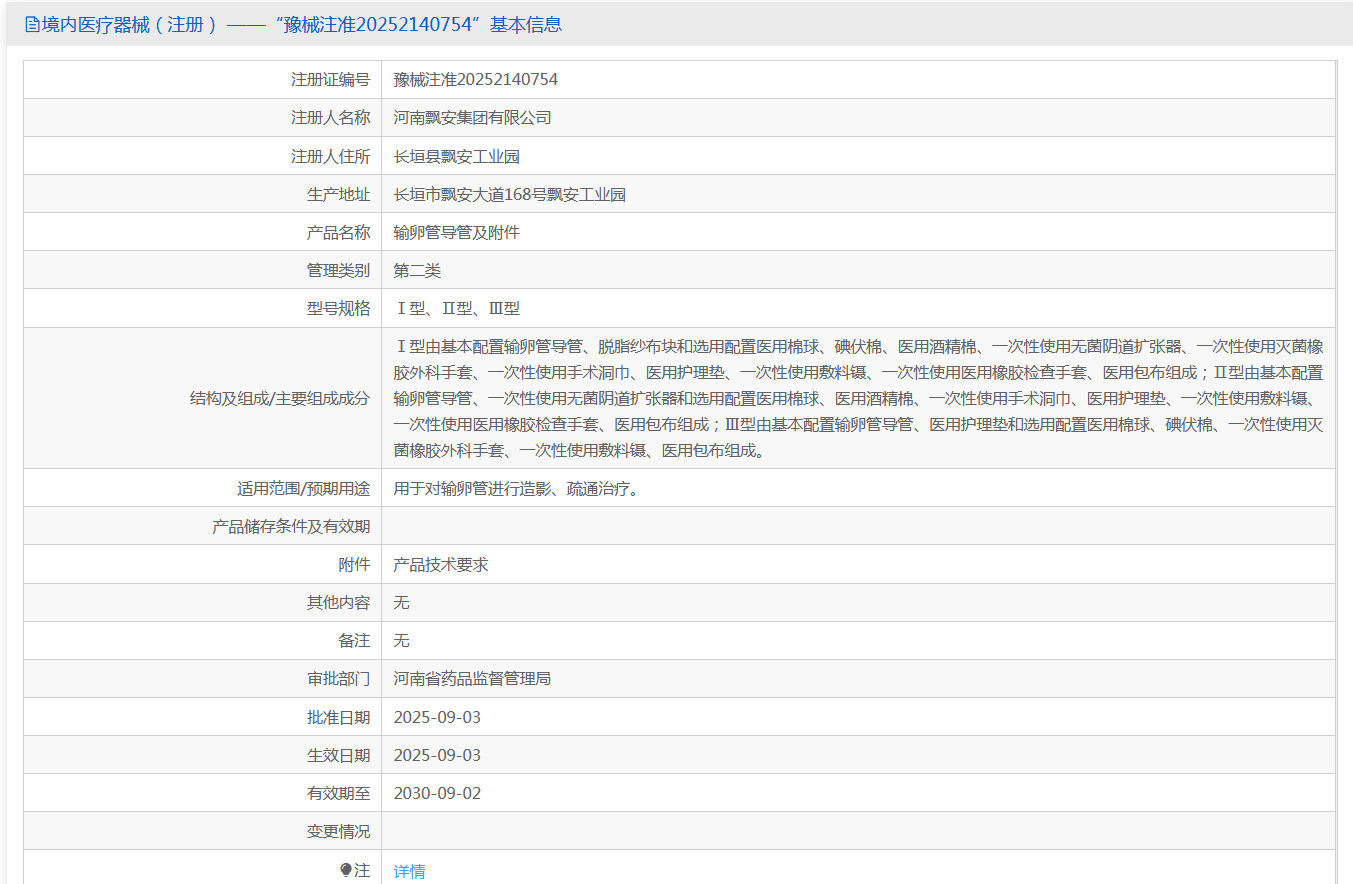Select the registrant name 河南飘安集团有限公司

coord(473,118)
